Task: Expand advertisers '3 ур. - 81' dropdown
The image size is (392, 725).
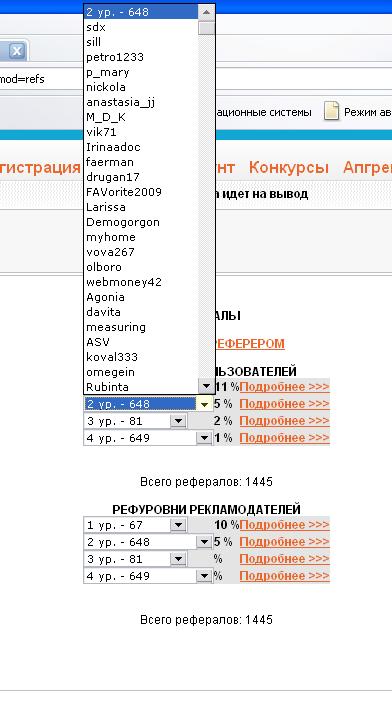Action: click(178, 559)
